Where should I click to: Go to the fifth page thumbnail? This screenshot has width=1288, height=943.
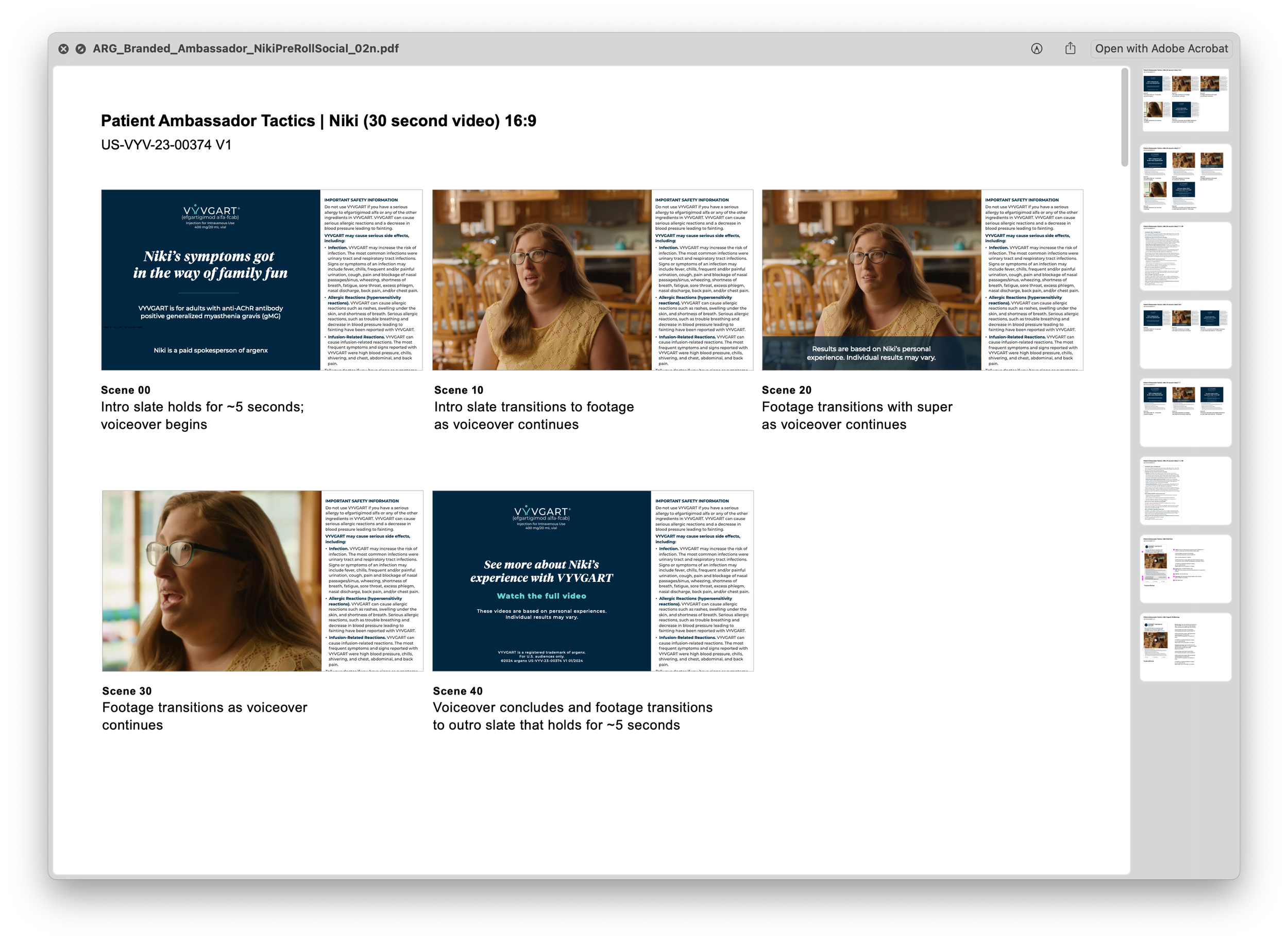point(1185,413)
